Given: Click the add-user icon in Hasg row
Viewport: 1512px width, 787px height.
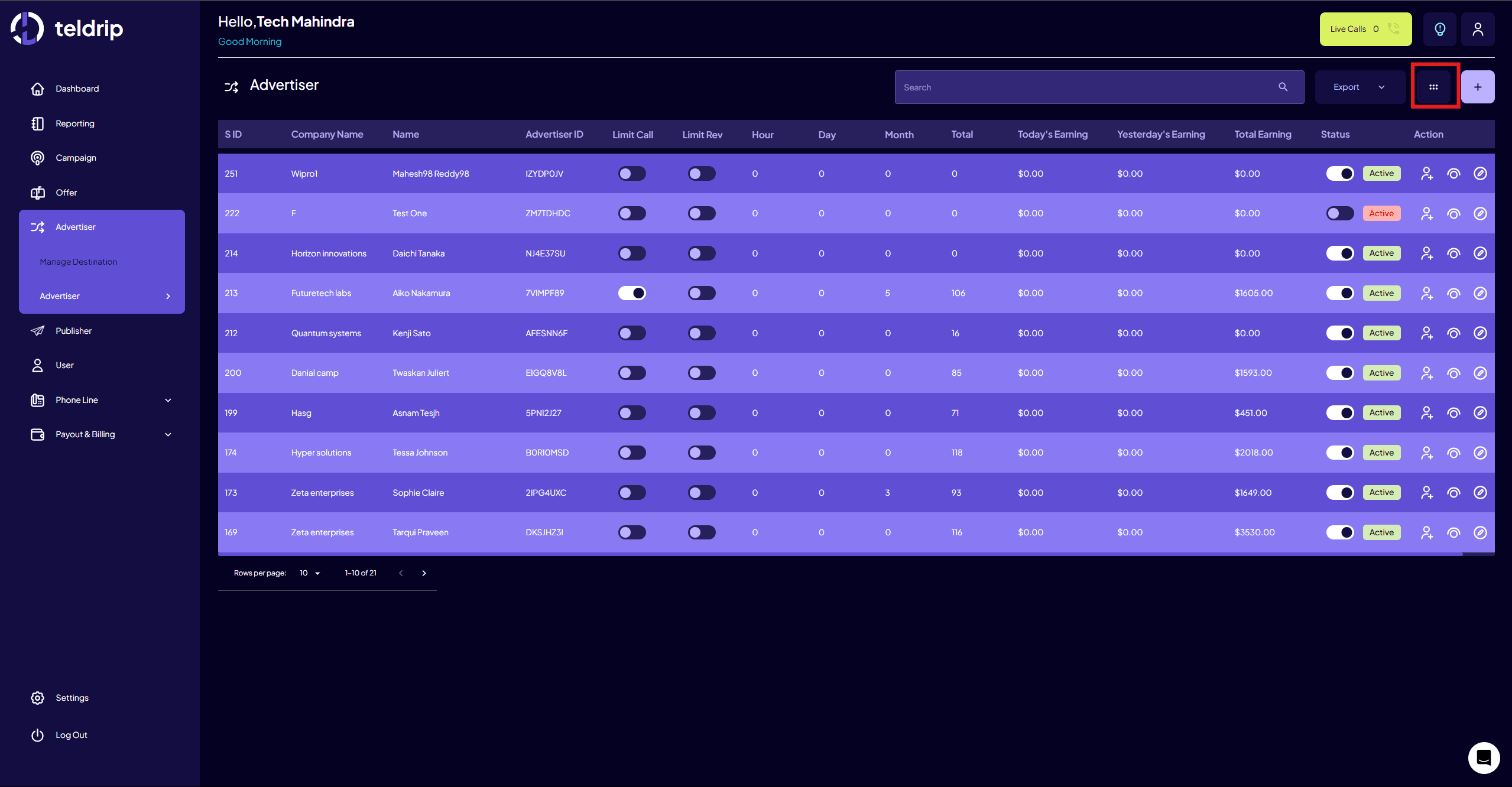Looking at the screenshot, I should [x=1427, y=412].
